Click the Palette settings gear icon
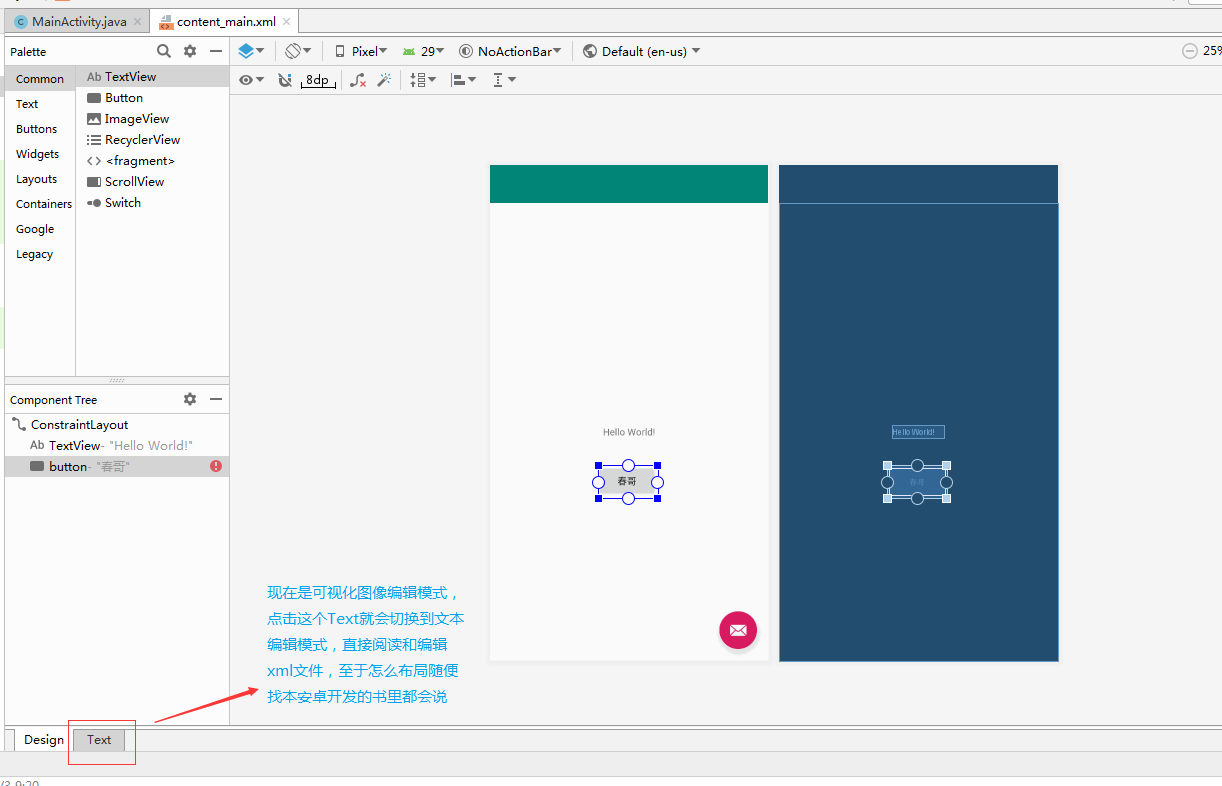 [189, 51]
